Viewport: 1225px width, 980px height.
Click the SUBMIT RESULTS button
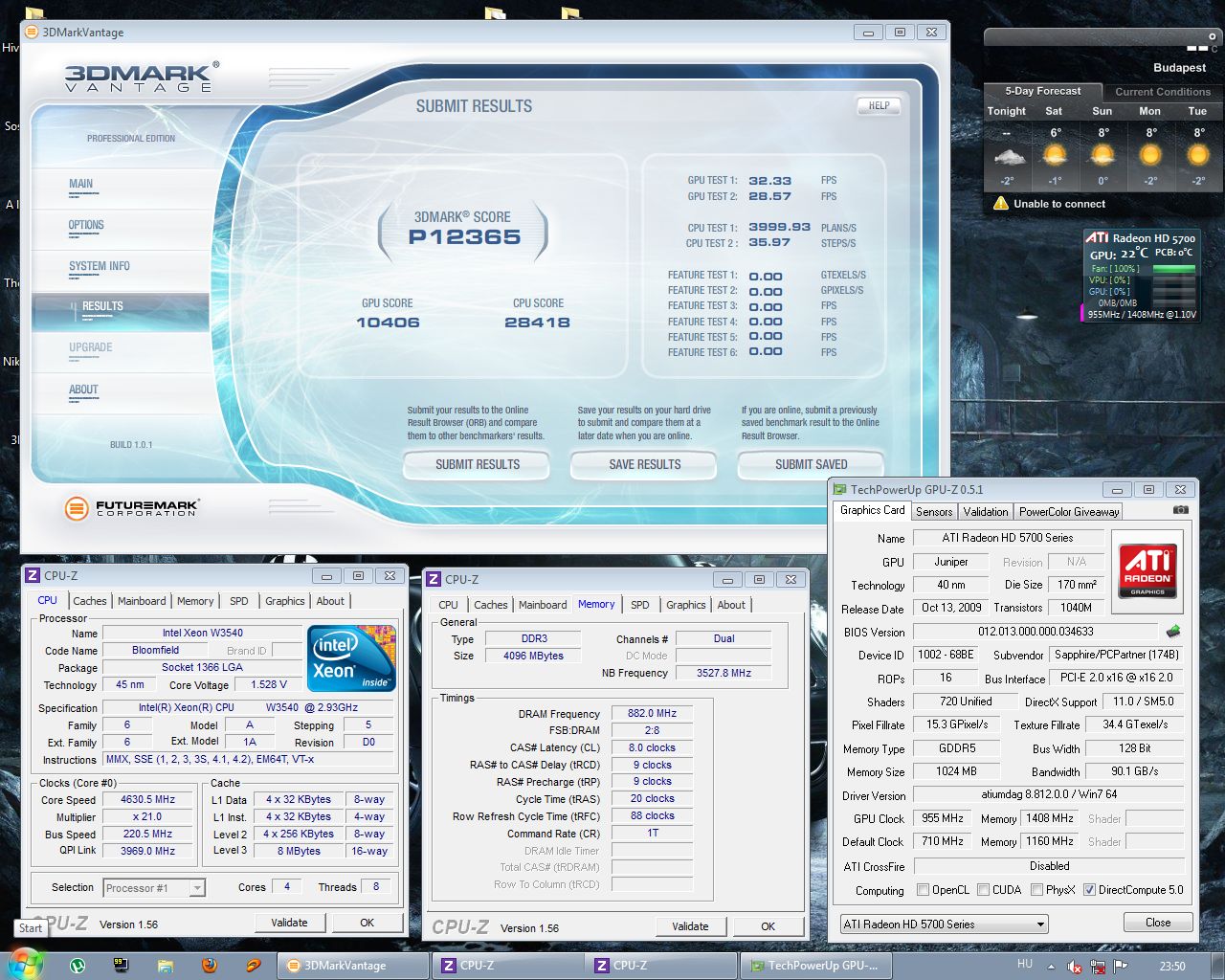[477, 465]
